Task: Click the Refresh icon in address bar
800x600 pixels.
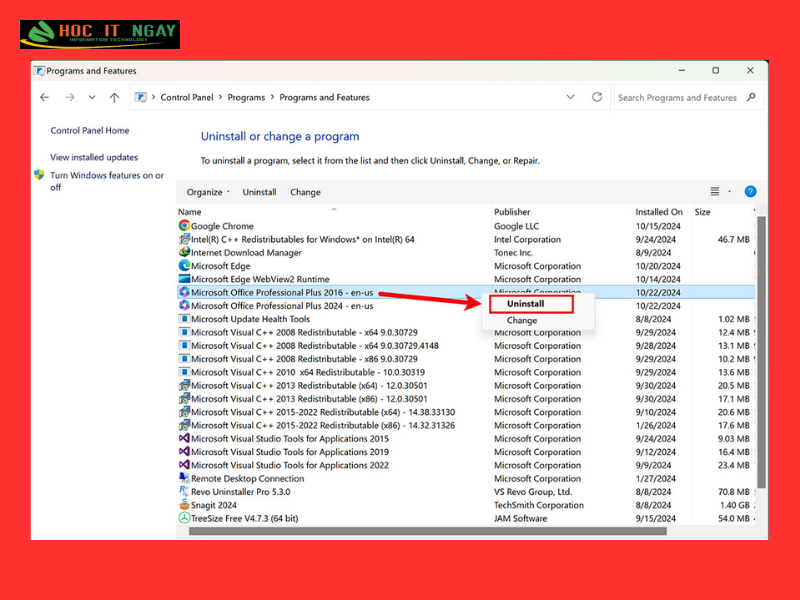Action: pyautogui.click(x=597, y=97)
